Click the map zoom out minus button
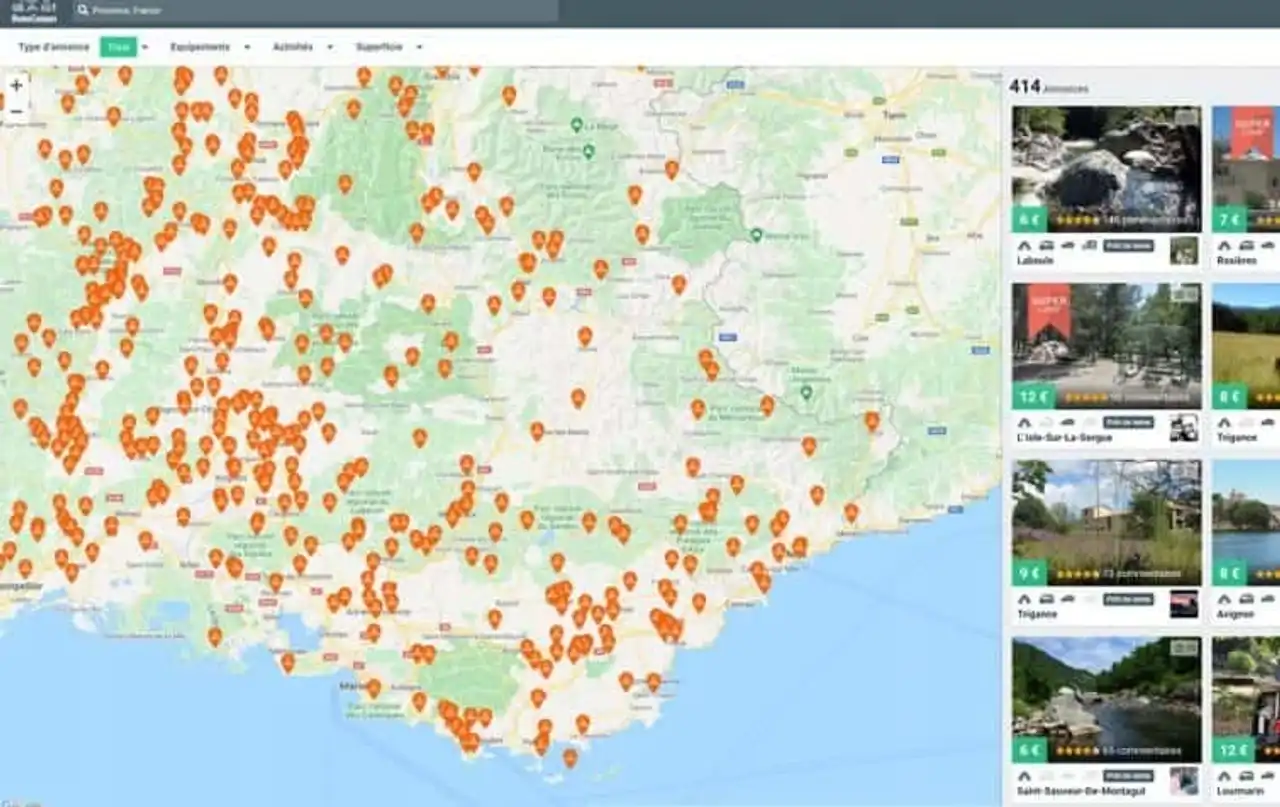Screen dimensions: 1280x807 pos(16,111)
